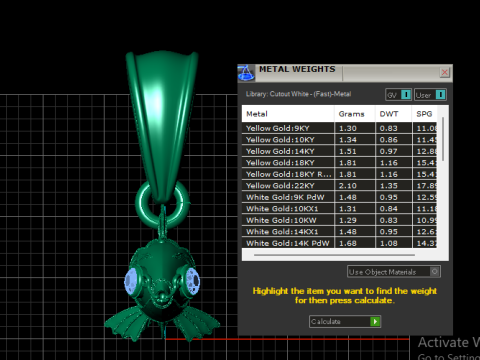
Task: Click the 1.68 grams value for 14K PdW
Action: pyautogui.click(x=348, y=243)
